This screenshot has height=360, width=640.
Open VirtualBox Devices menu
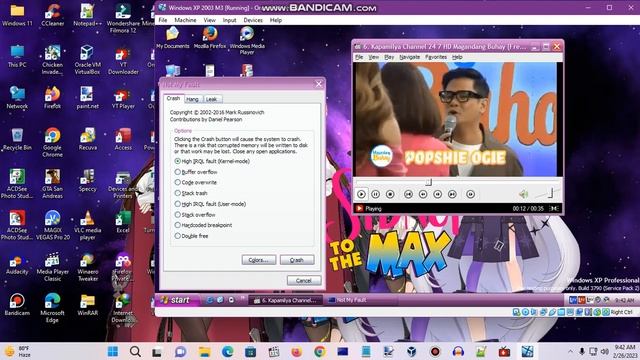click(253, 20)
